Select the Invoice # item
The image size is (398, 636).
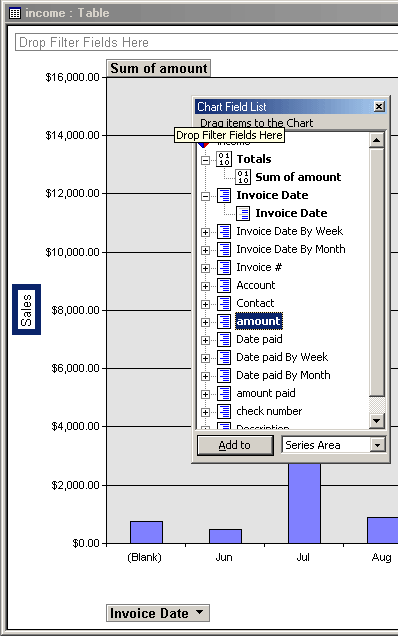[259, 267]
